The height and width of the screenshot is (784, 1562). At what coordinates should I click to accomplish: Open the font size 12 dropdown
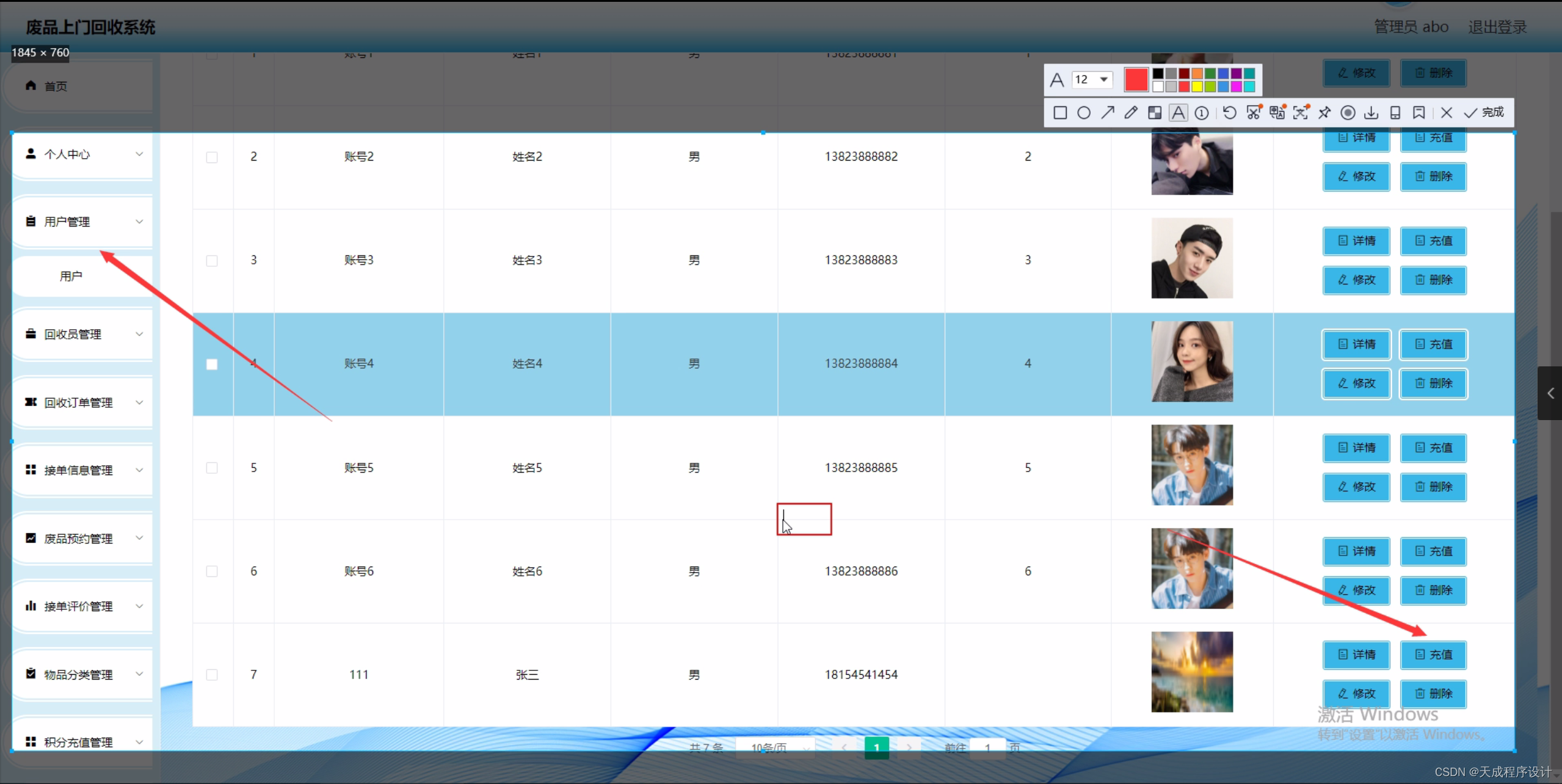point(1092,79)
